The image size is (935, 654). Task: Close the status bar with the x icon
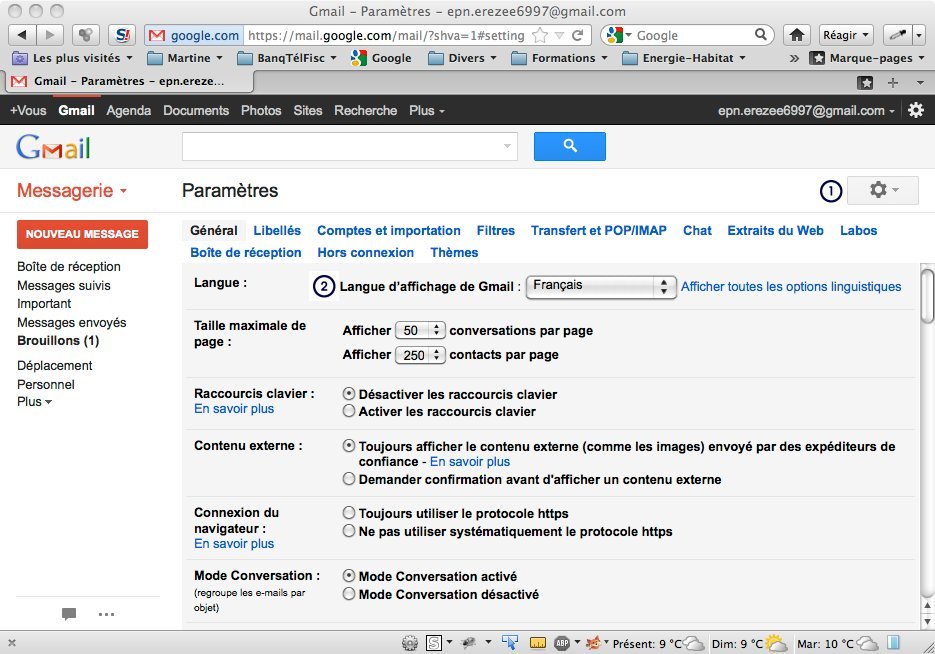click(x=12, y=643)
